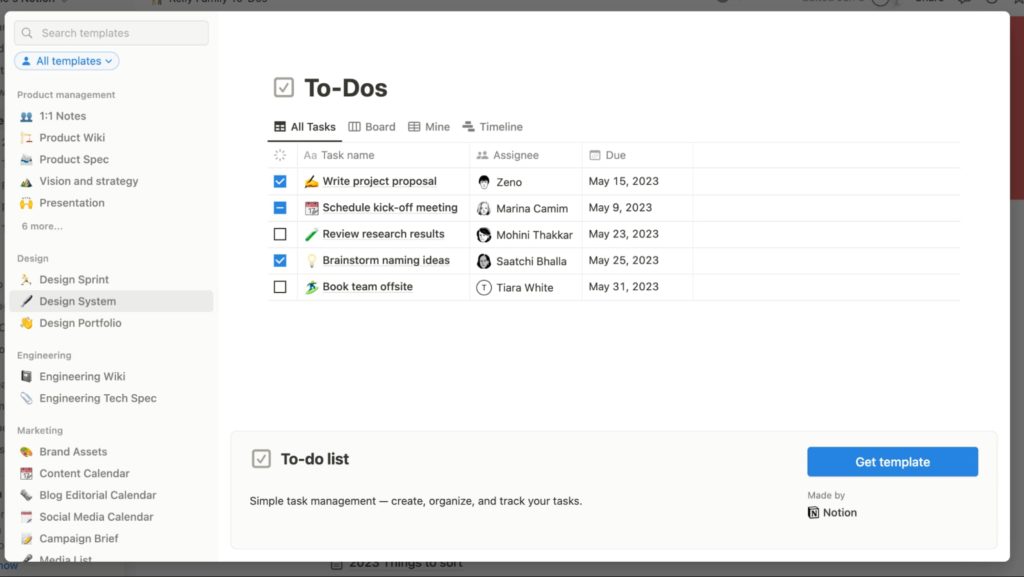Open the Brainstorm naming ideas task

tap(386, 260)
